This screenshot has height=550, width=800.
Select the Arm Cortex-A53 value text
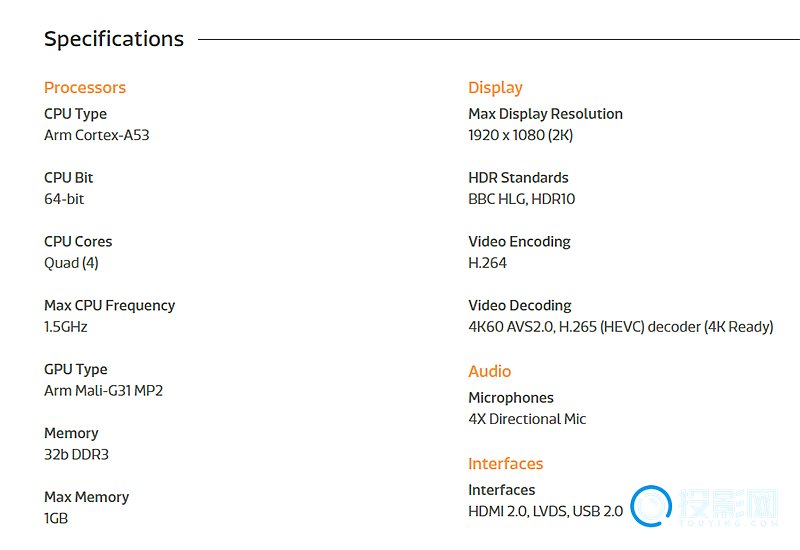point(96,135)
